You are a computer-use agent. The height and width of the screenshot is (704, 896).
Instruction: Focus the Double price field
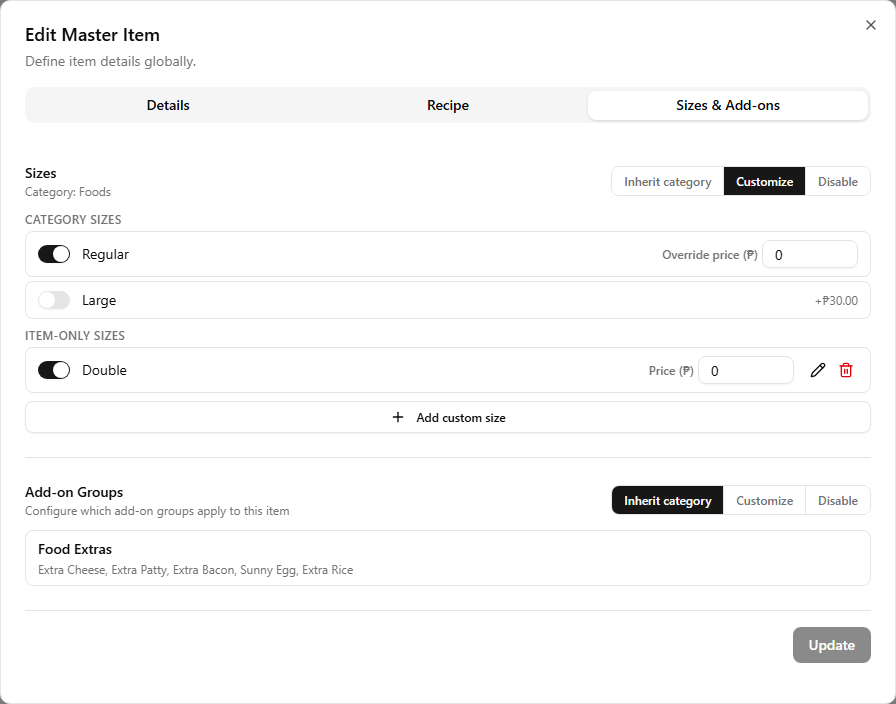(x=746, y=371)
